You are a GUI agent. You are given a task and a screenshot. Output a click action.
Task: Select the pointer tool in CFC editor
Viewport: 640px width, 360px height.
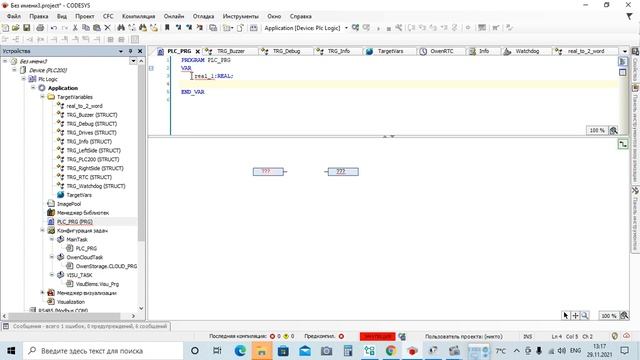tap(566, 316)
